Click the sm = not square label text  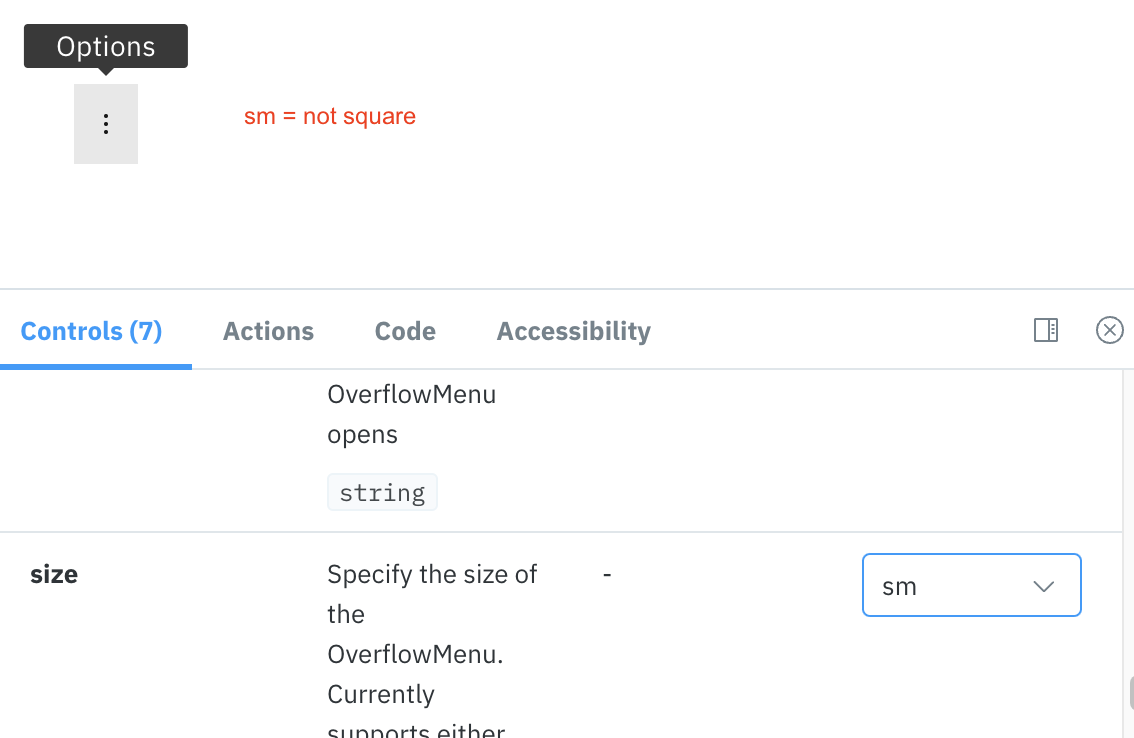[330, 116]
